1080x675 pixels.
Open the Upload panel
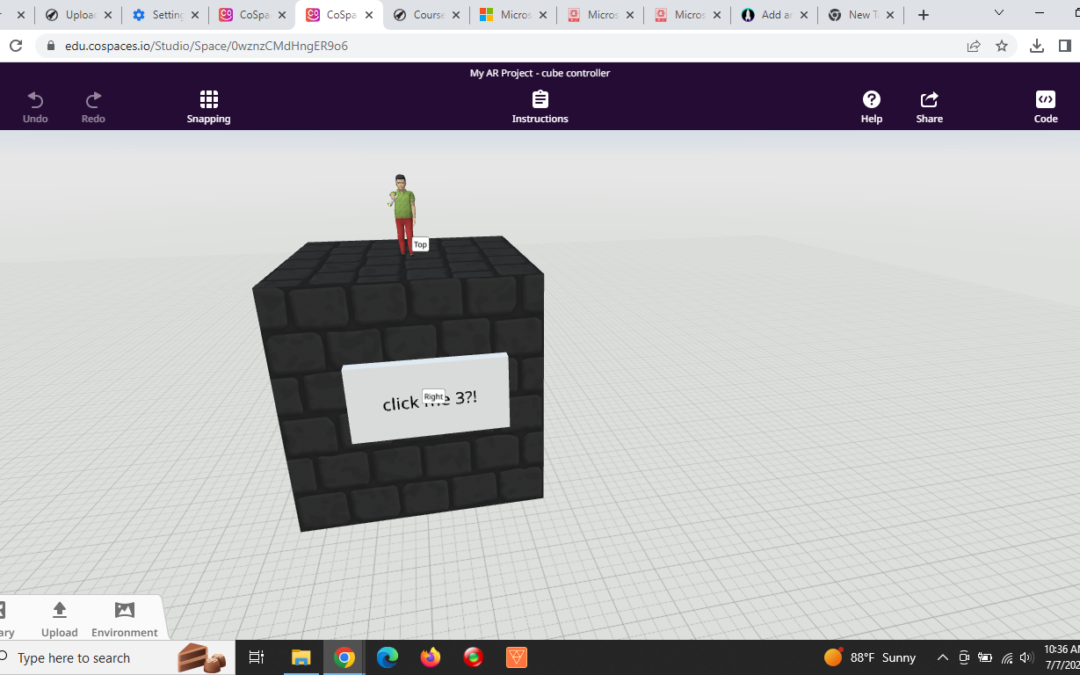pyautogui.click(x=59, y=619)
